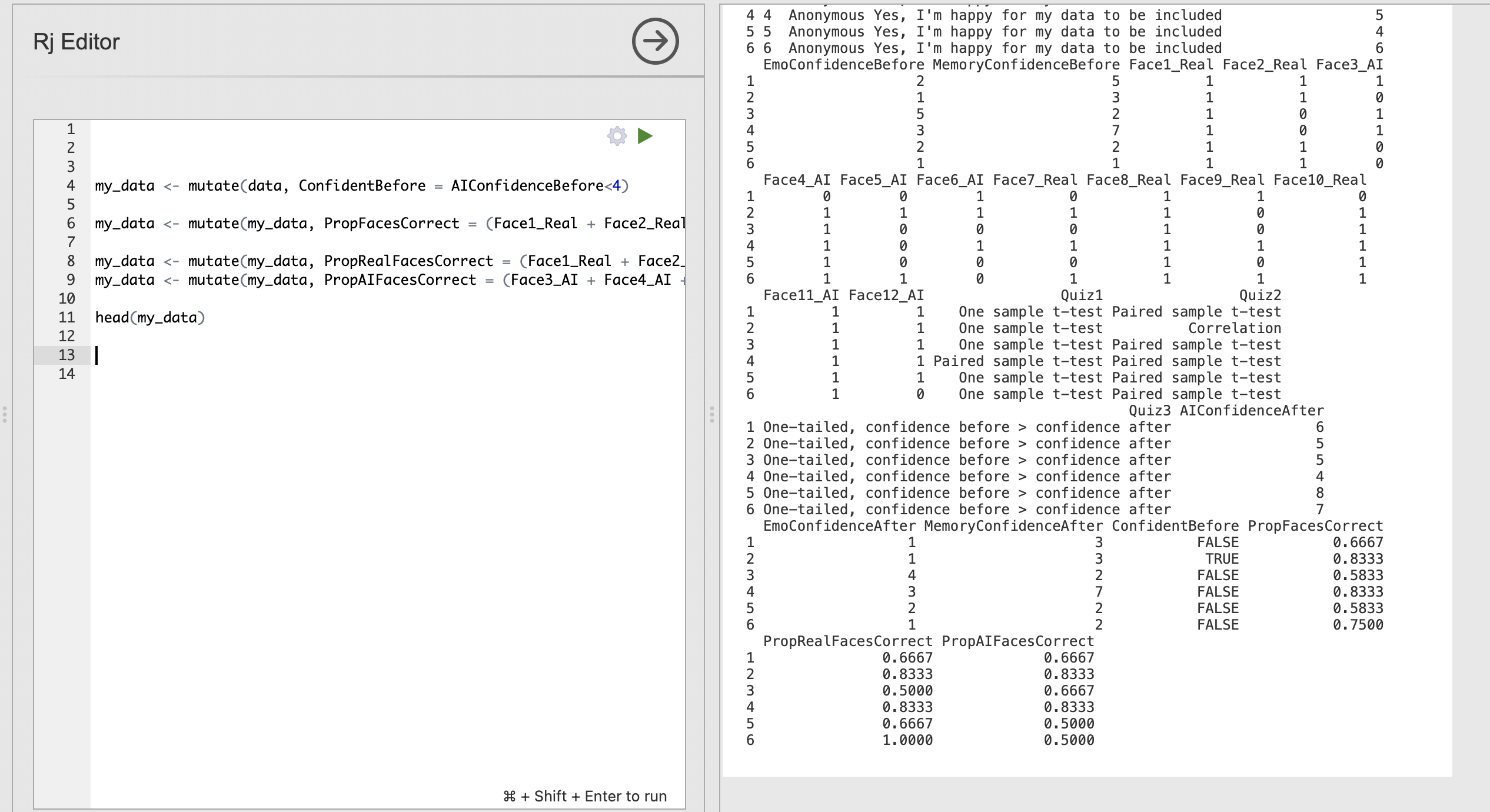This screenshot has width=1490, height=812.
Task: Click the PropAIFacesCorrect column header in output
Action: tap(1018, 641)
